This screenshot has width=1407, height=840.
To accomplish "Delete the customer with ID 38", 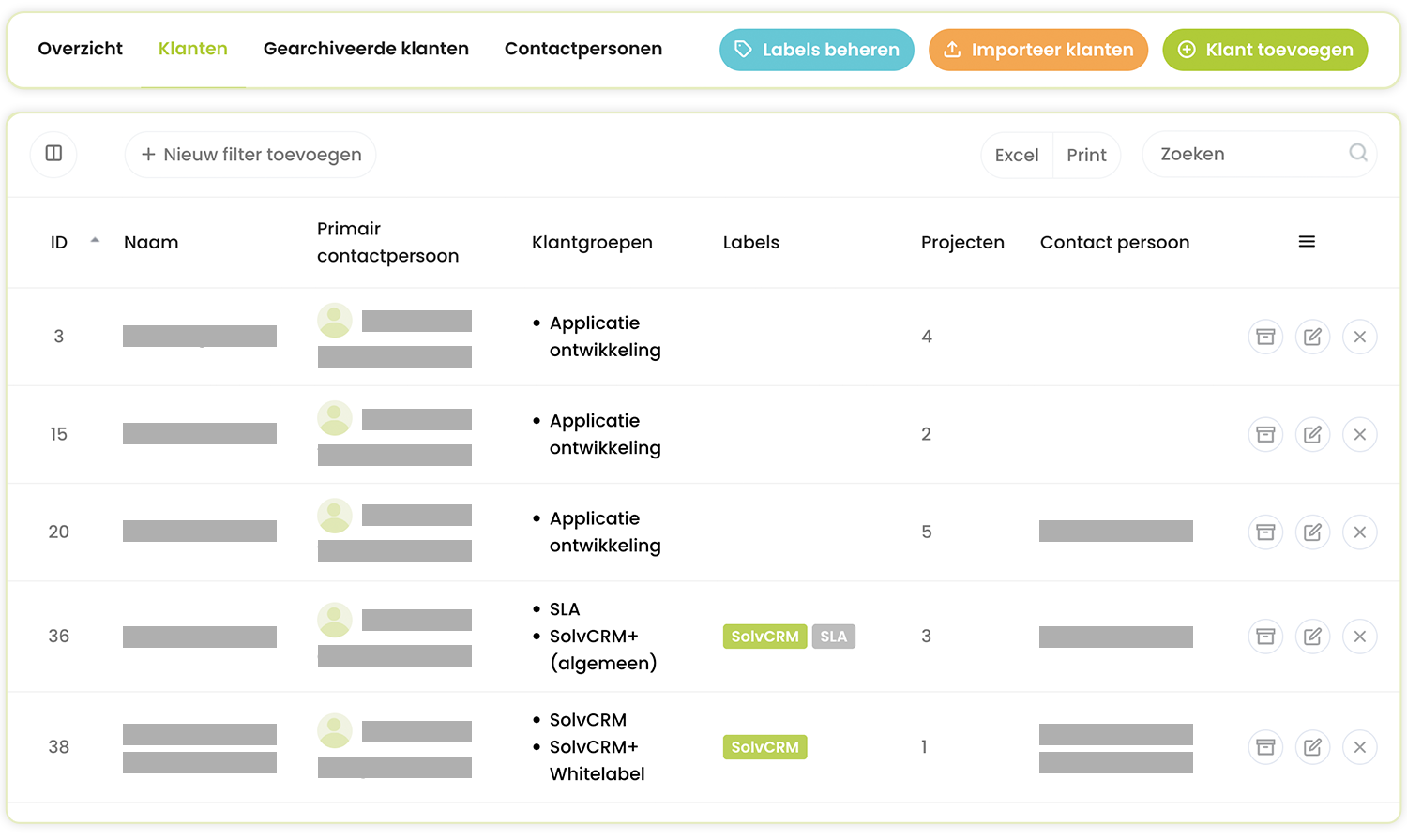I will (1359, 747).
